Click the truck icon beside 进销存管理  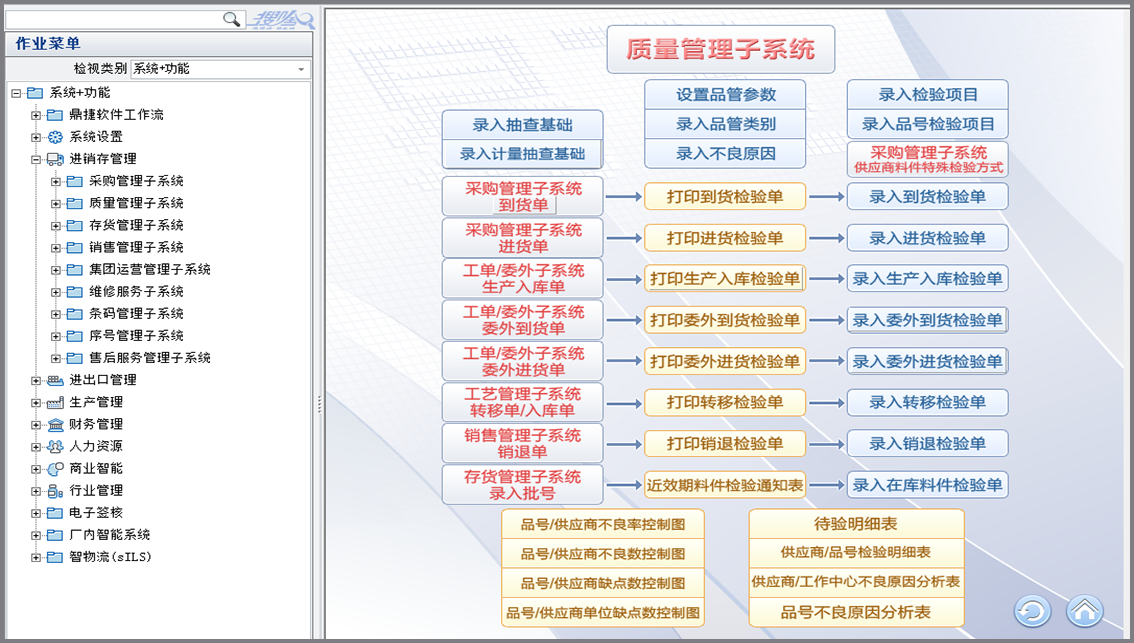[55, 159]
